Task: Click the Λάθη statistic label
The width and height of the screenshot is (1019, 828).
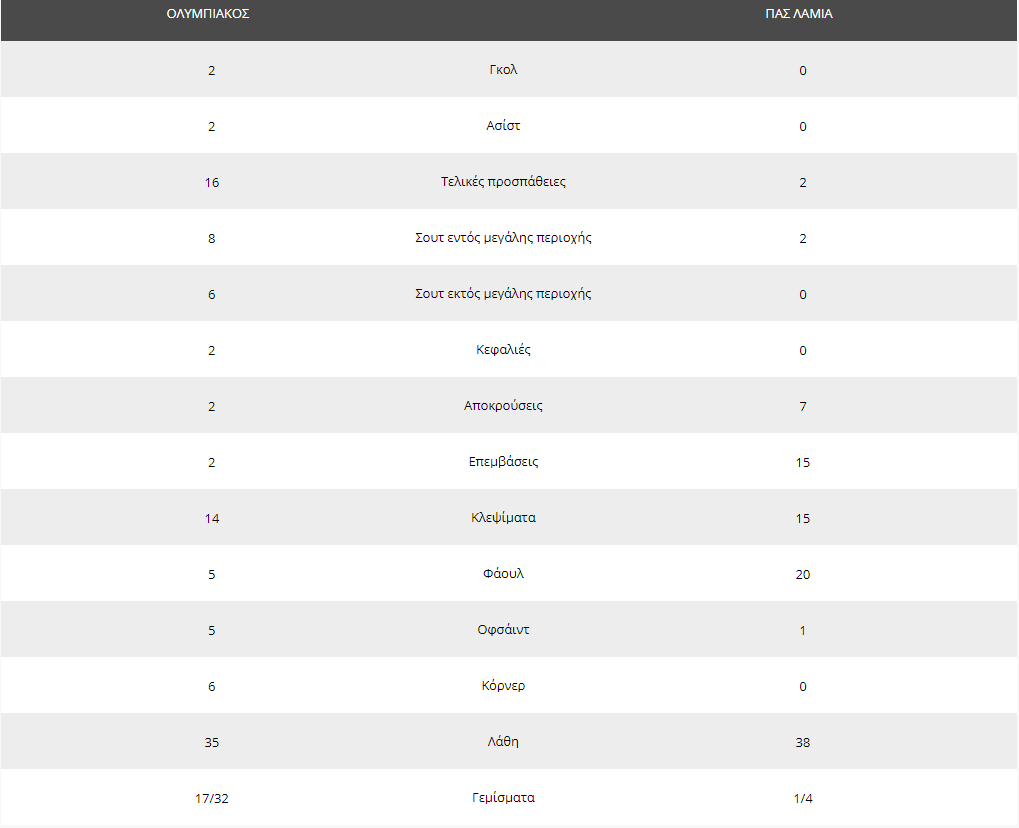Action: tap(503, 742)
